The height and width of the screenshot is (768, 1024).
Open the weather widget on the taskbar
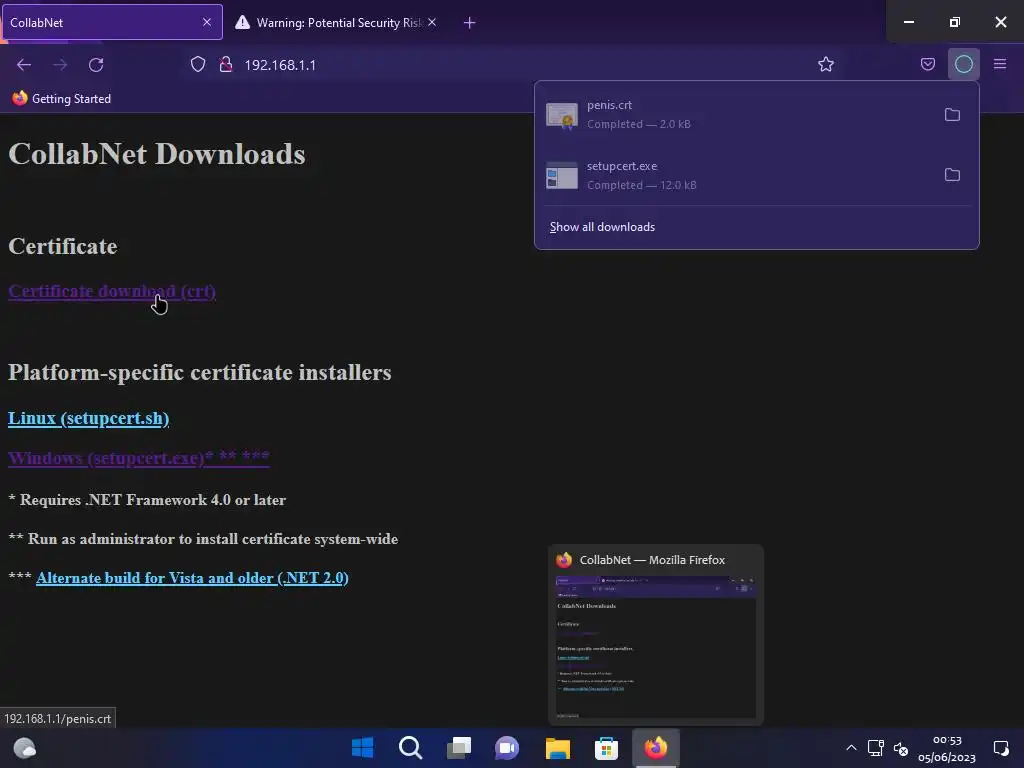pos(25,748)
